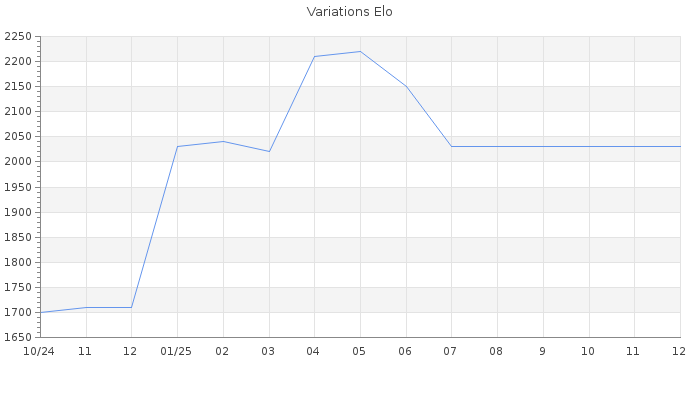Click the peak data point at month 05

click(360, 51)
